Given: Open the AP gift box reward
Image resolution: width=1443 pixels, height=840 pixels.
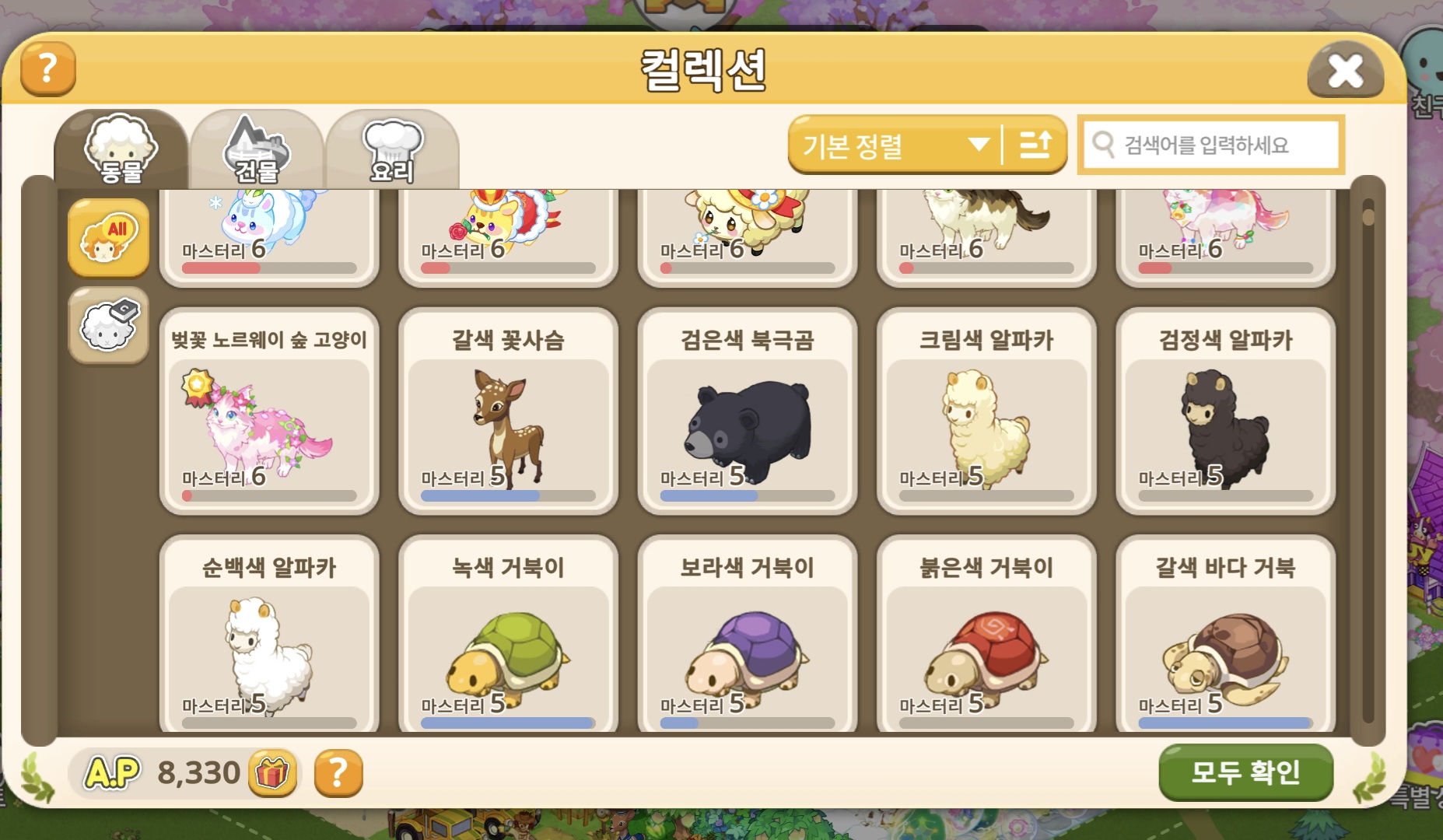Looking at the screenshot, I should pyautogui.click(x=272, y=773).
